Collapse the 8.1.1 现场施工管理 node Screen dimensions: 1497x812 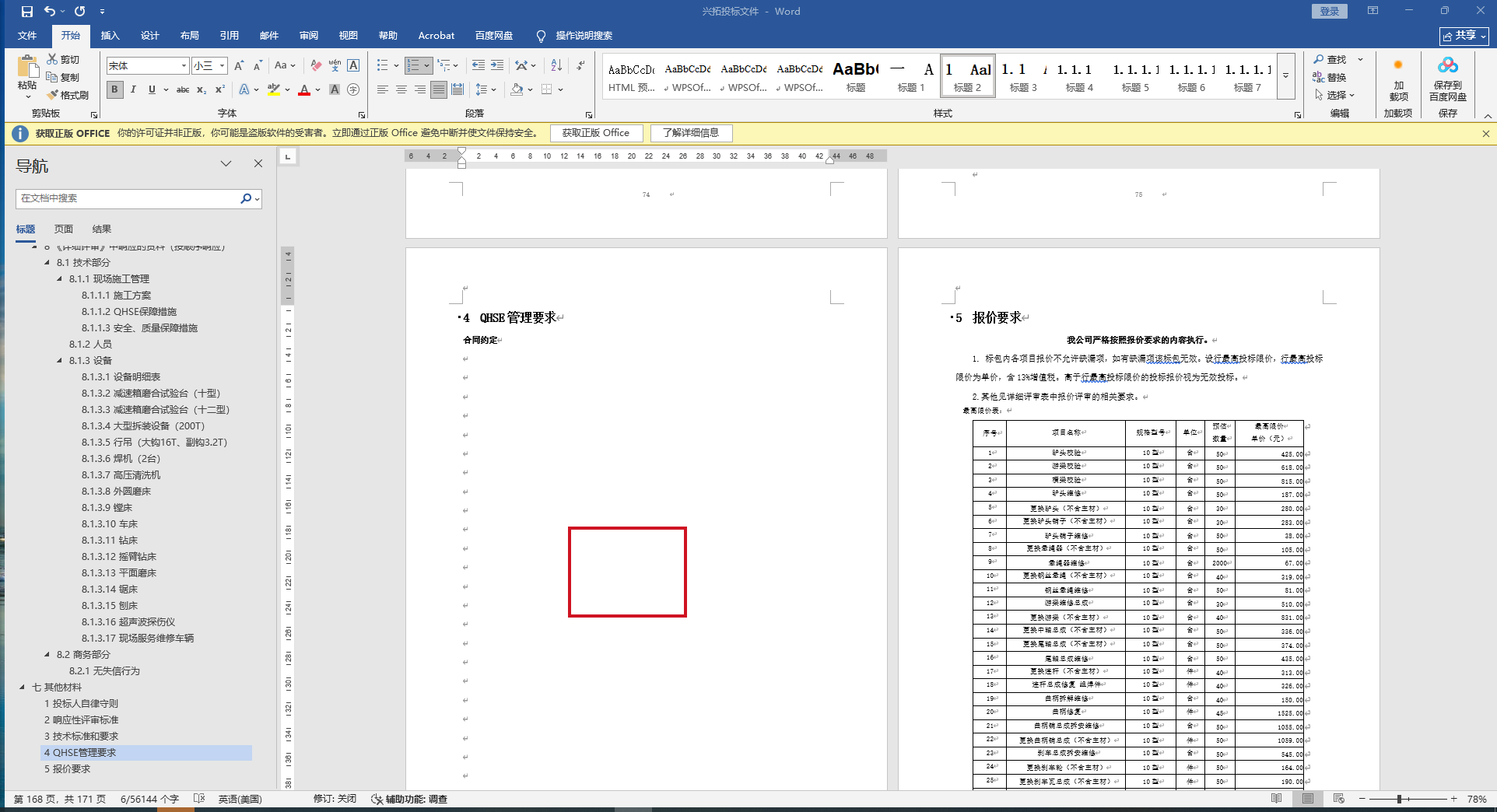(x=60, y=279)
